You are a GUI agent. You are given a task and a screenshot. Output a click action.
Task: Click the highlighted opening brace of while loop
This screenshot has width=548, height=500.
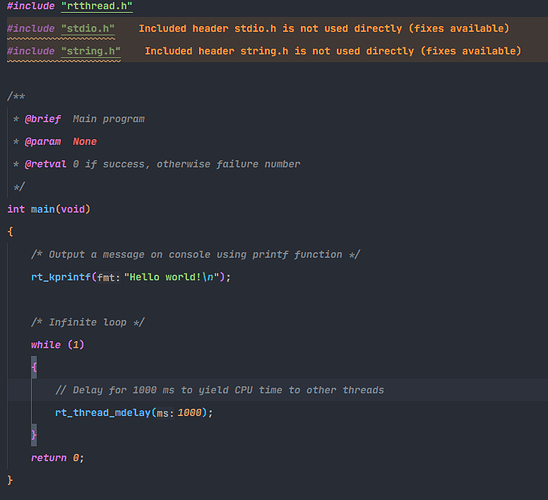tap(34, 367)
